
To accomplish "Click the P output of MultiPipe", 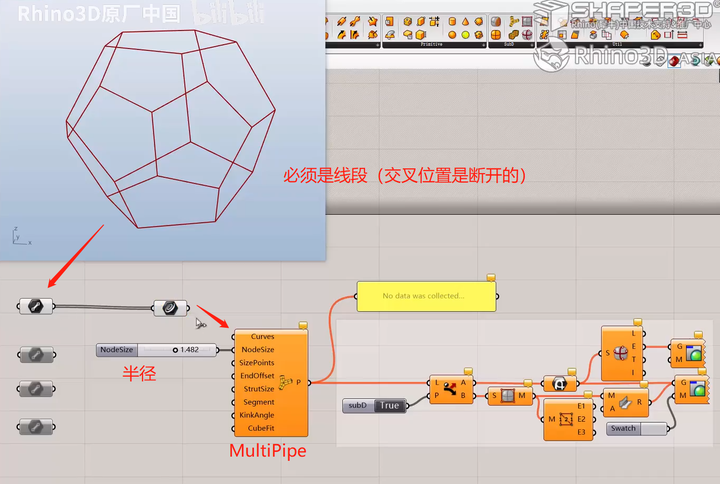I will coord(298,382).
